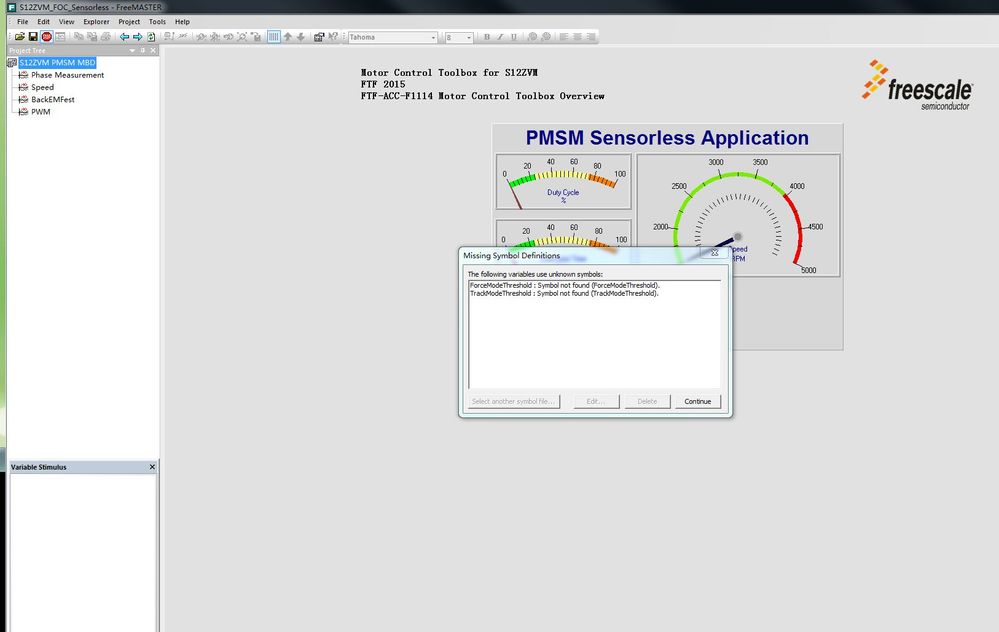Click the context help question-arrow icon

[333, 37]
